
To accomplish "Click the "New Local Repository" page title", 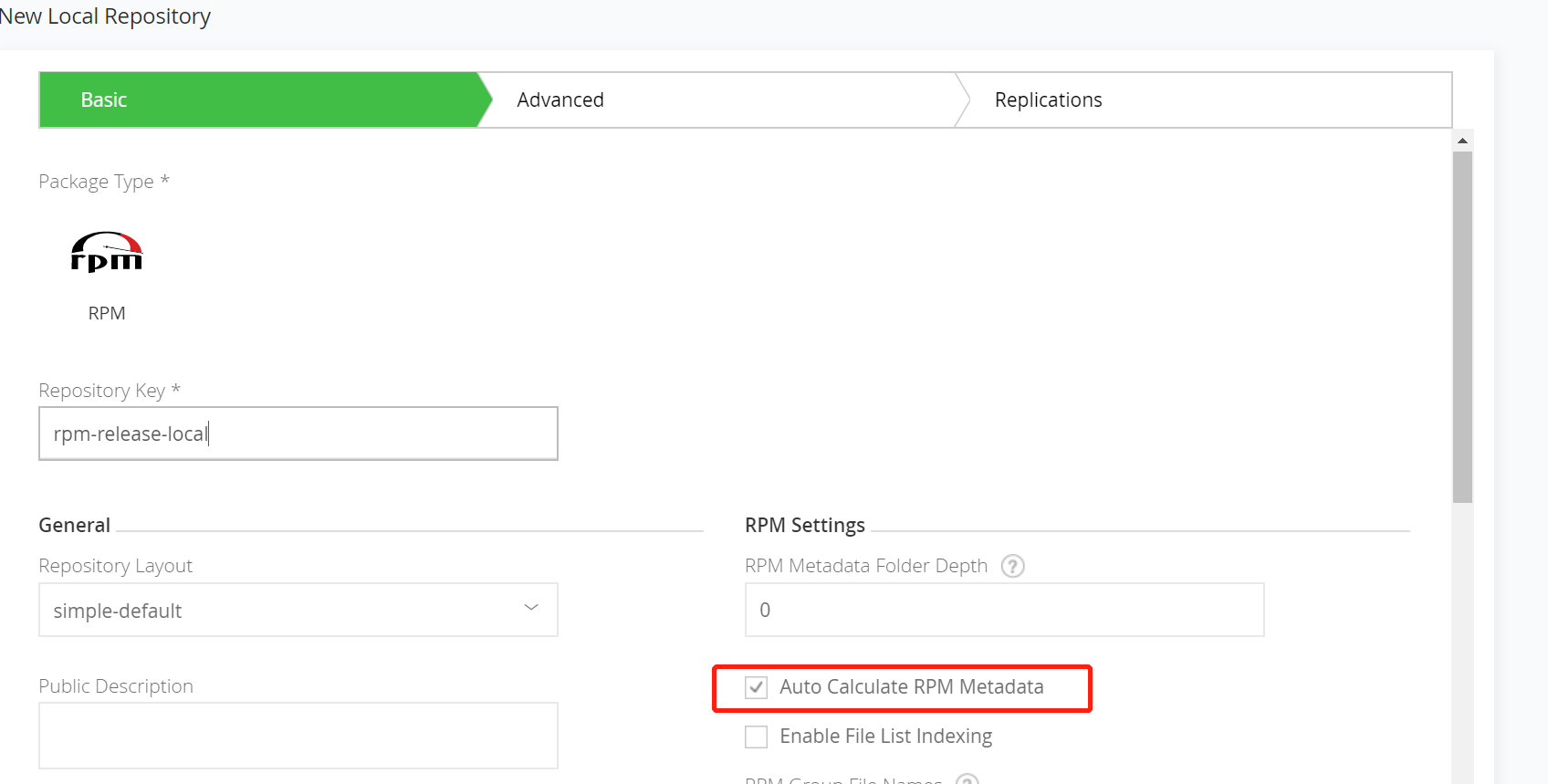I will (x=105, y=16).
